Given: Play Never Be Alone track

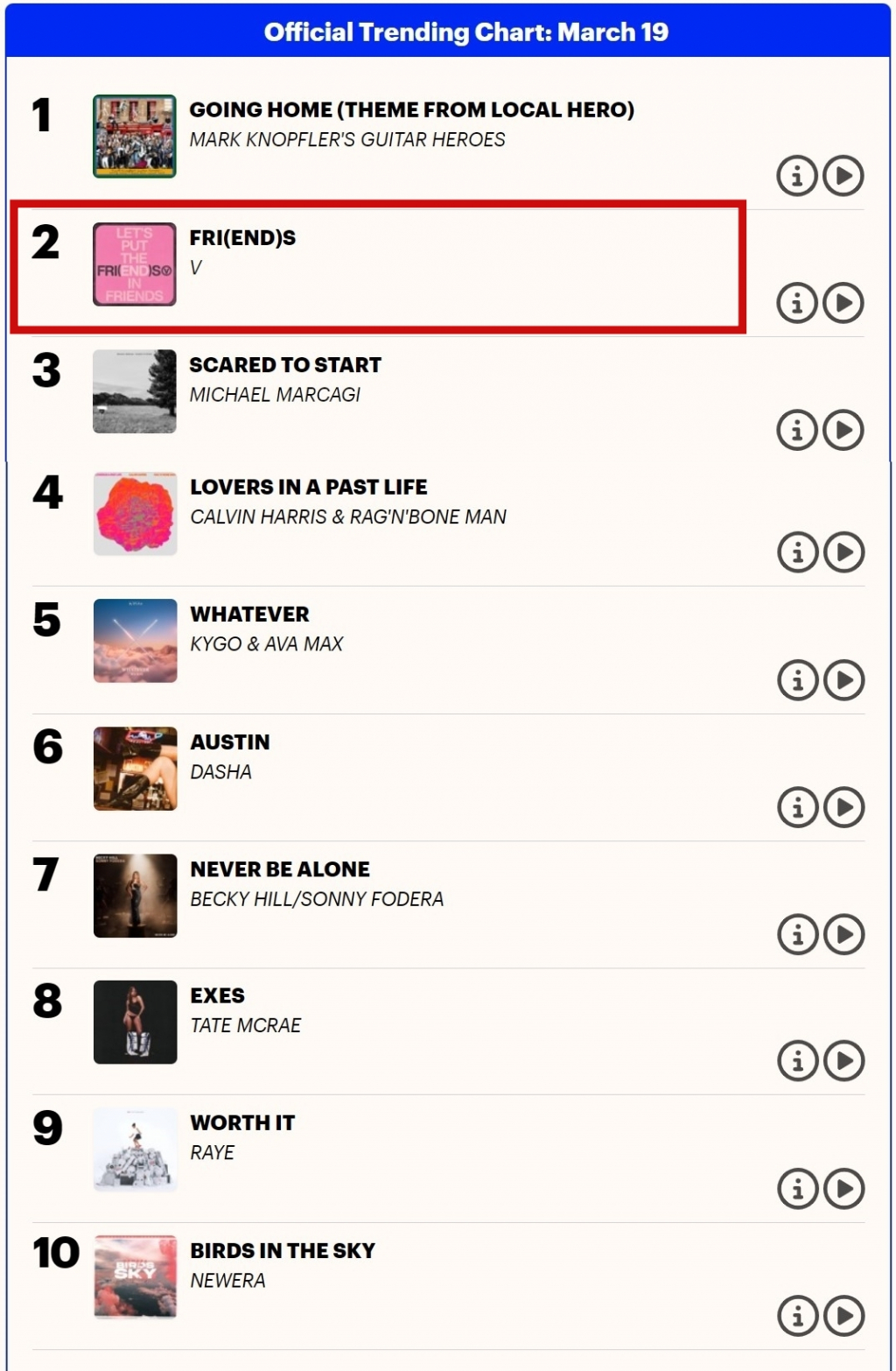Looking at the screenshot, I should coord(844,934).
